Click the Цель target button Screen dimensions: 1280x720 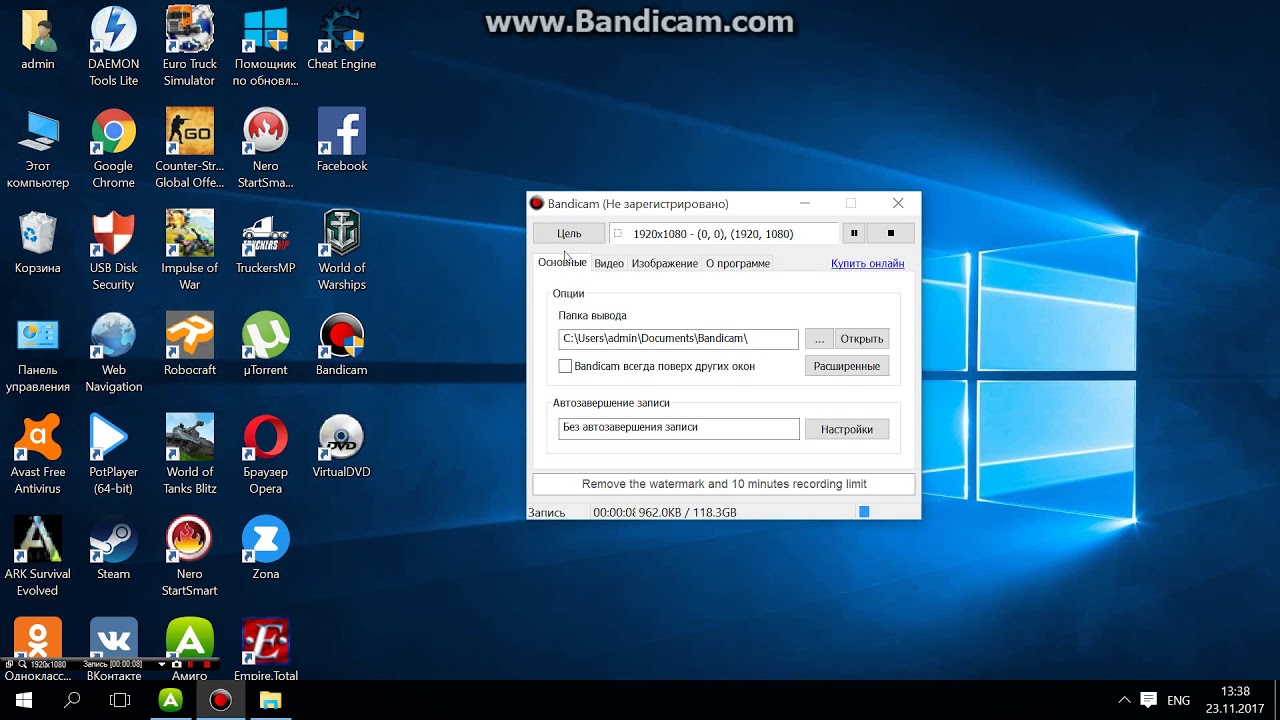pyautogui.click(x=569, y=233)
